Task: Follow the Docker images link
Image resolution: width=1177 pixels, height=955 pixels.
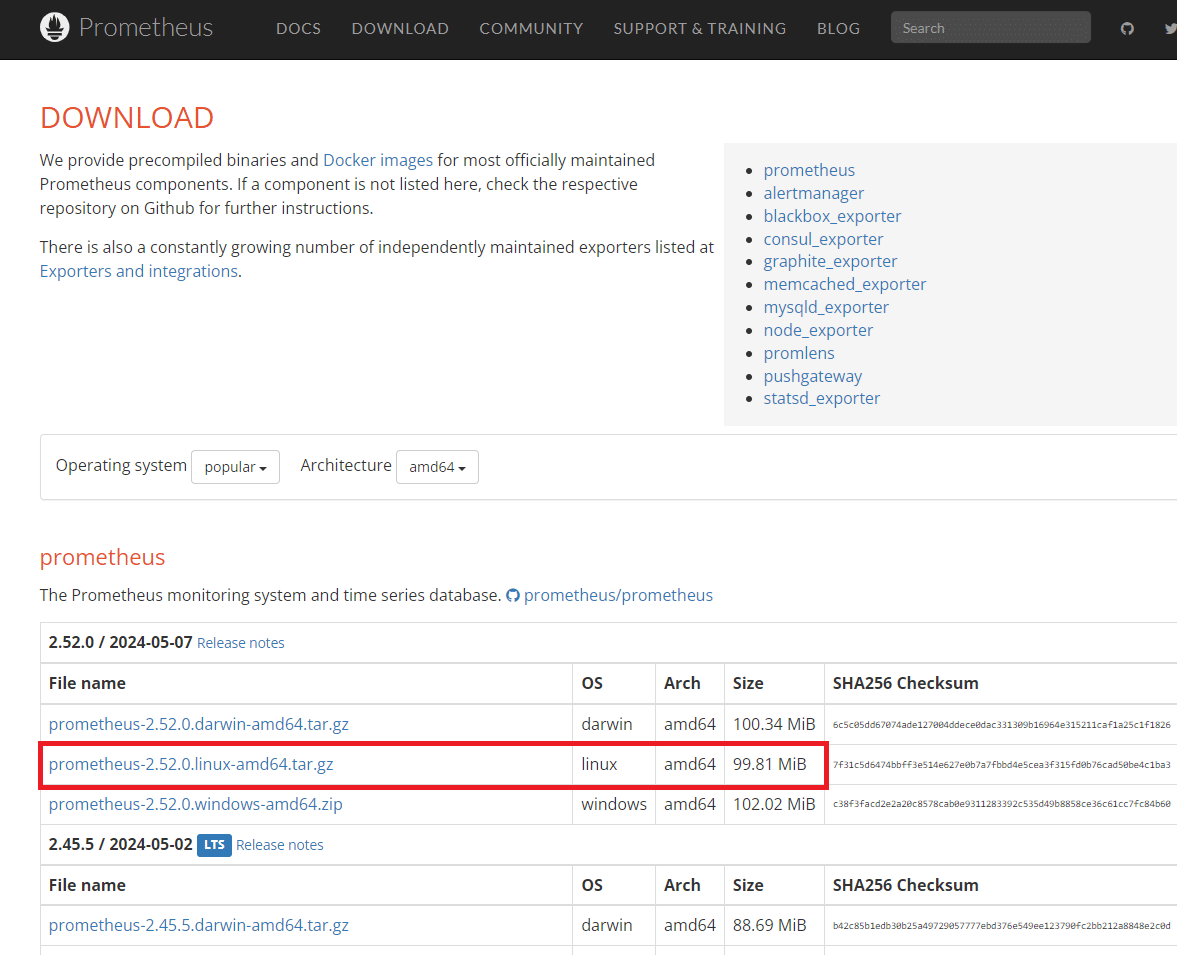Action: (378, 160)
